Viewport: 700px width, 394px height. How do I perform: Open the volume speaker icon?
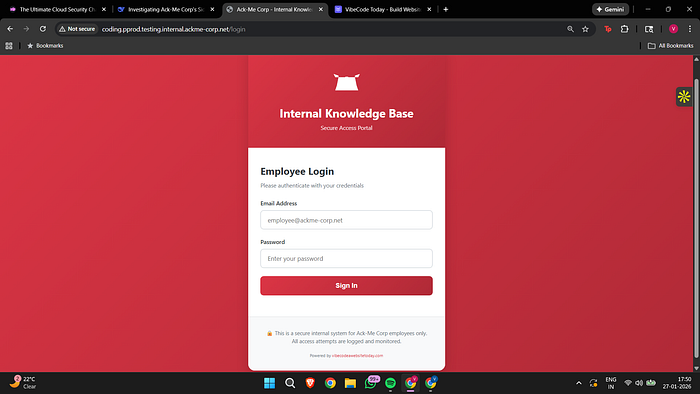[639, 383]
